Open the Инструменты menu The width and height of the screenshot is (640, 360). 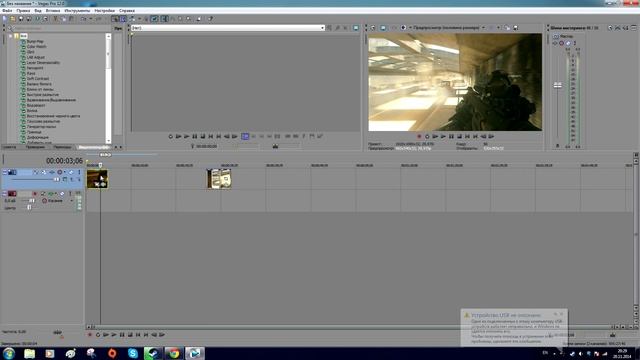pyautogui.click(x=77, y=11)
